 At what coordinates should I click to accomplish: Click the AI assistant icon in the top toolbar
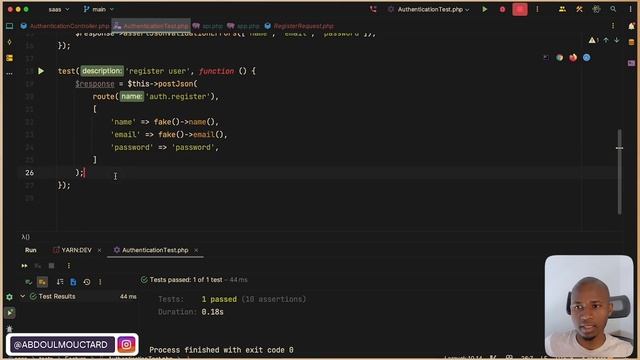(x=596, y=9)
